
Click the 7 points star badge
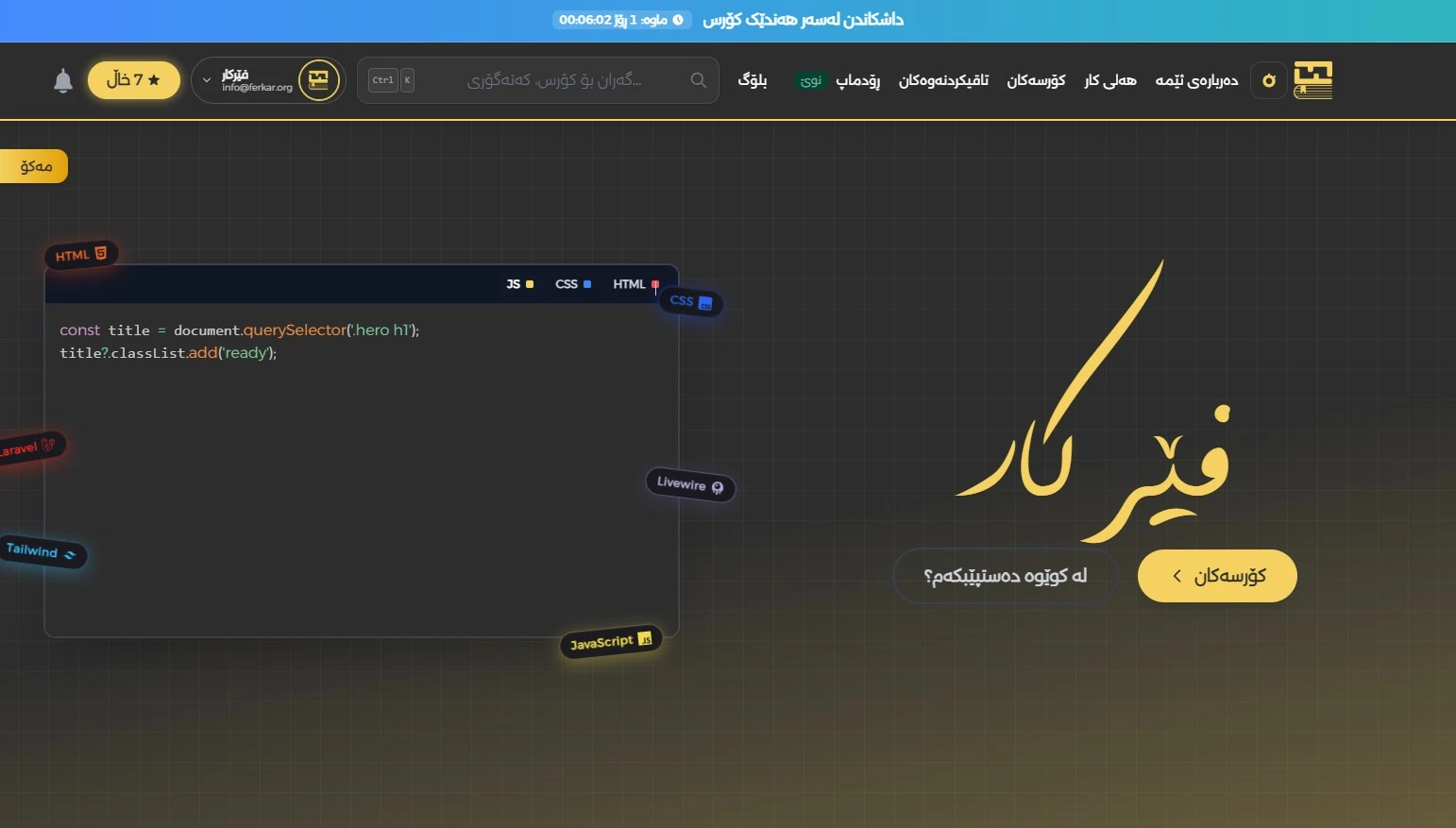click(134, 80)
